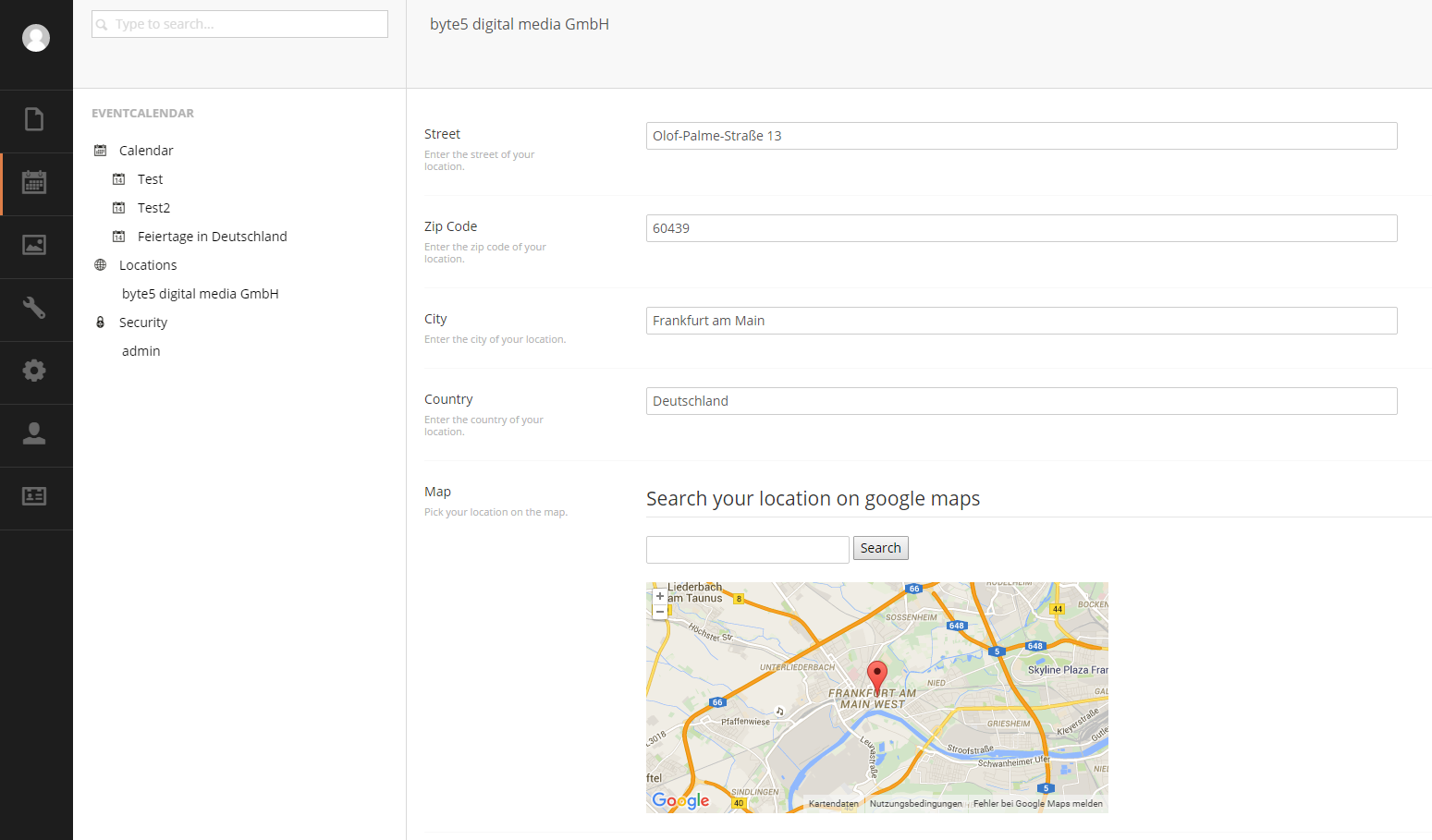Click the Calendar tree node icon
Screen dimensions: 1432x840
coord(101,151)
